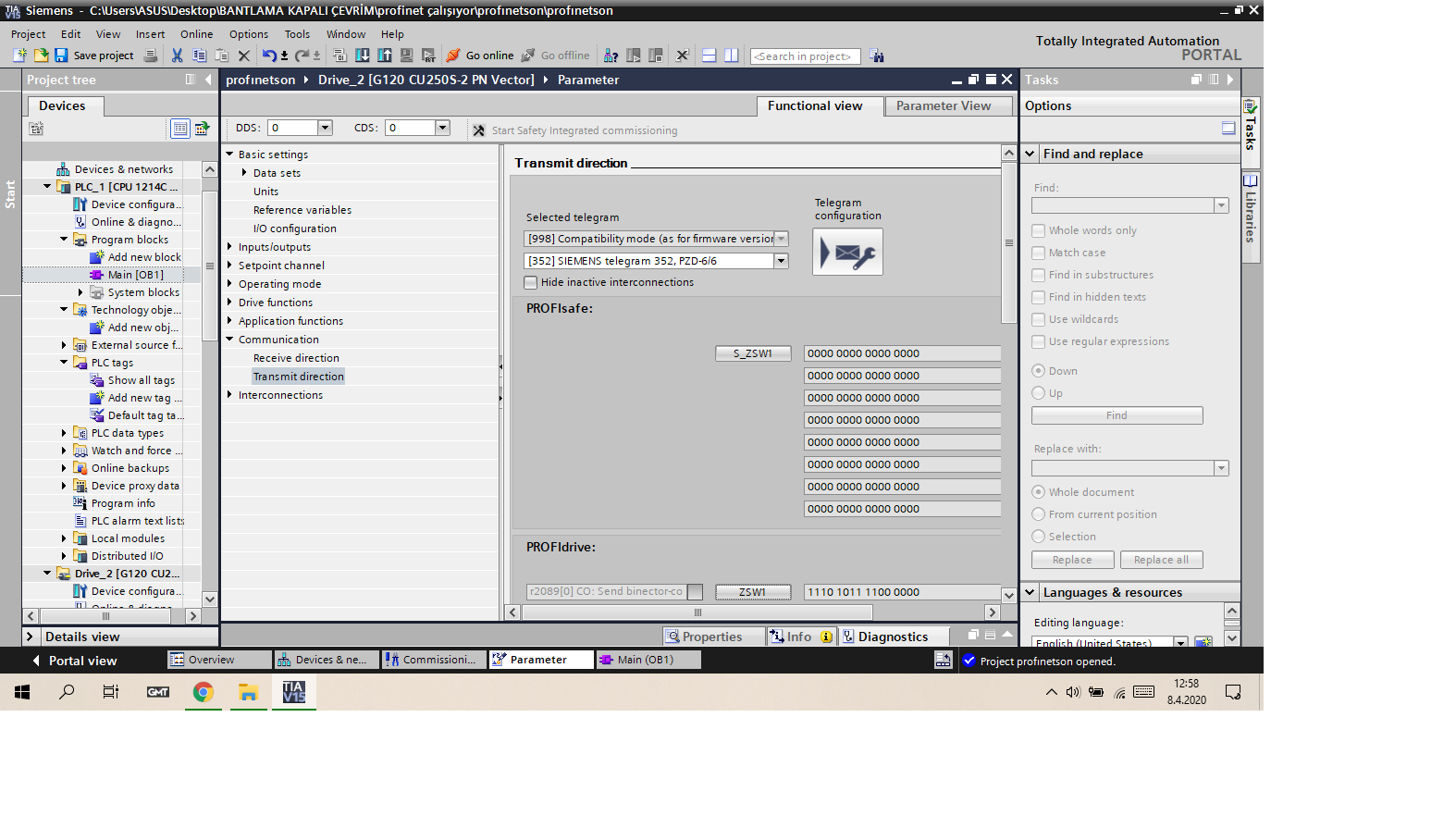Split the editor space horizontally
The width and height of the screenshot is (1456, 816).
709,56
